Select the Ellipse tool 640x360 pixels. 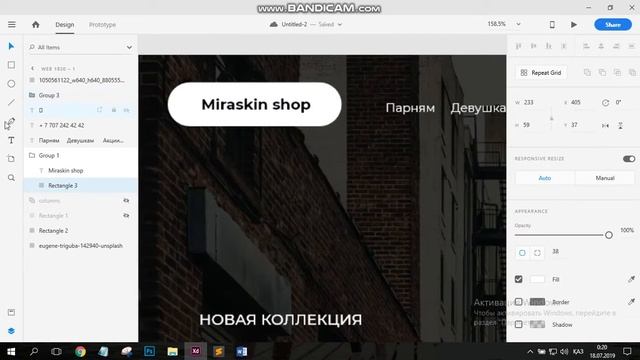[11, 84]
